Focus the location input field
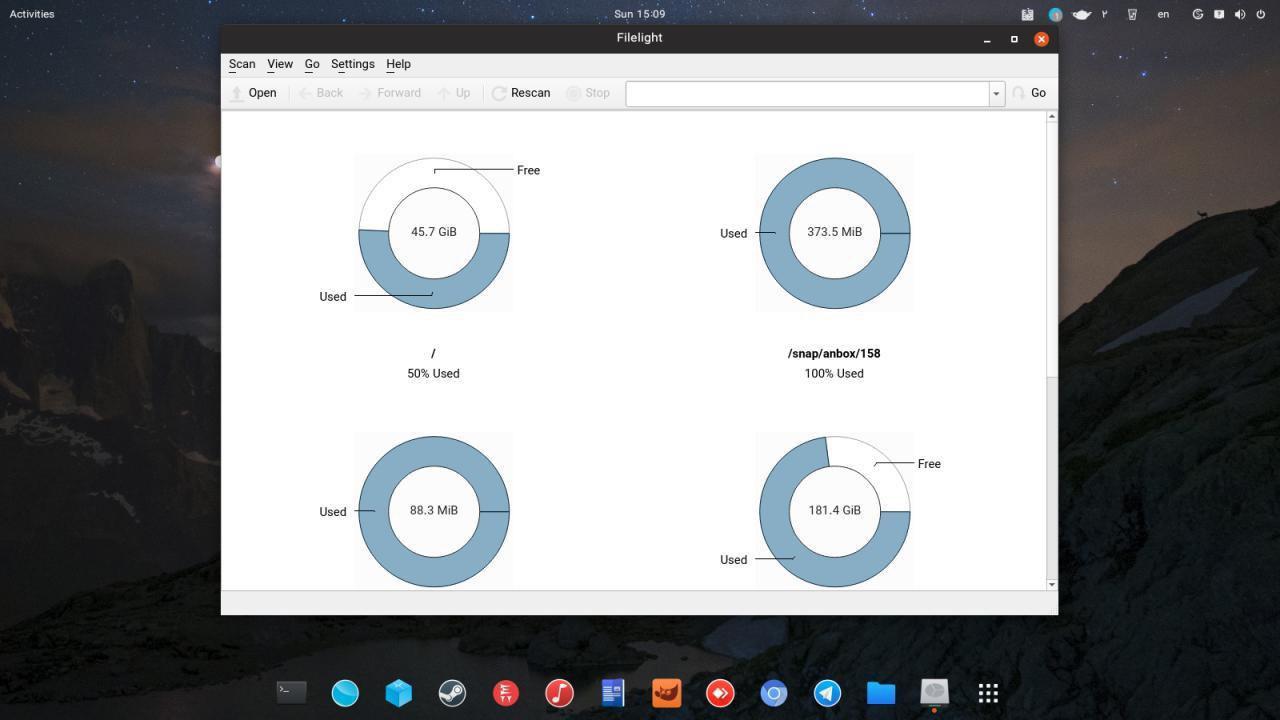 [807, 93]
